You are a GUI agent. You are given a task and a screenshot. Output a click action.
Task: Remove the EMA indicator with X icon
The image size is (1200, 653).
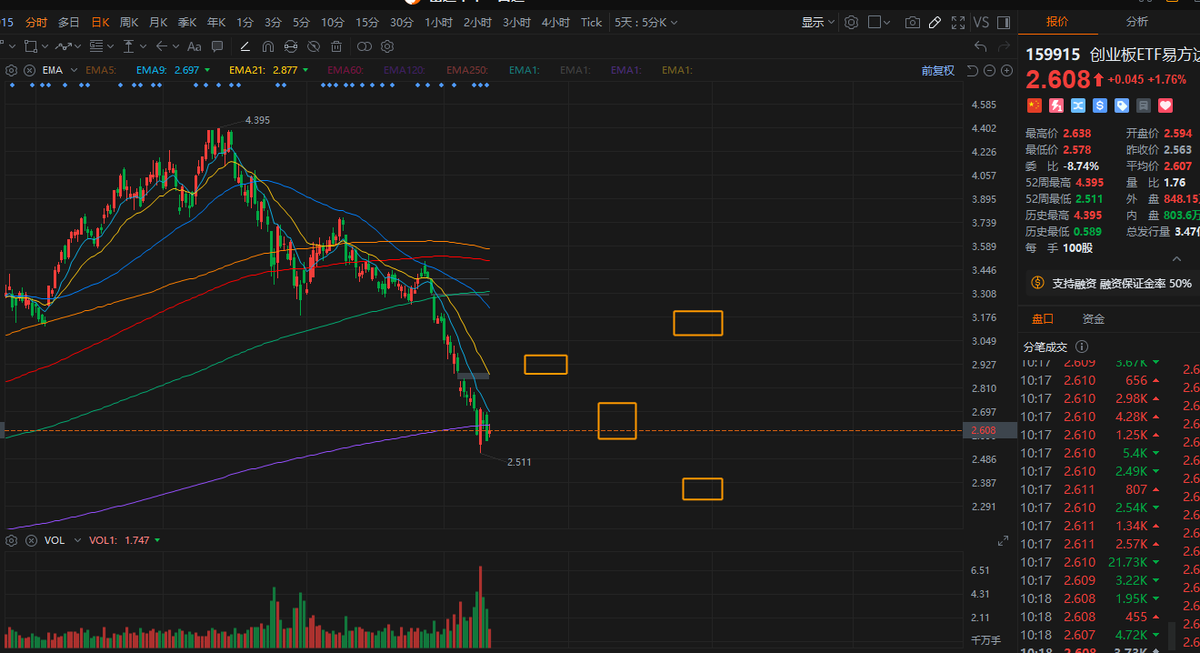pos(30,70)
